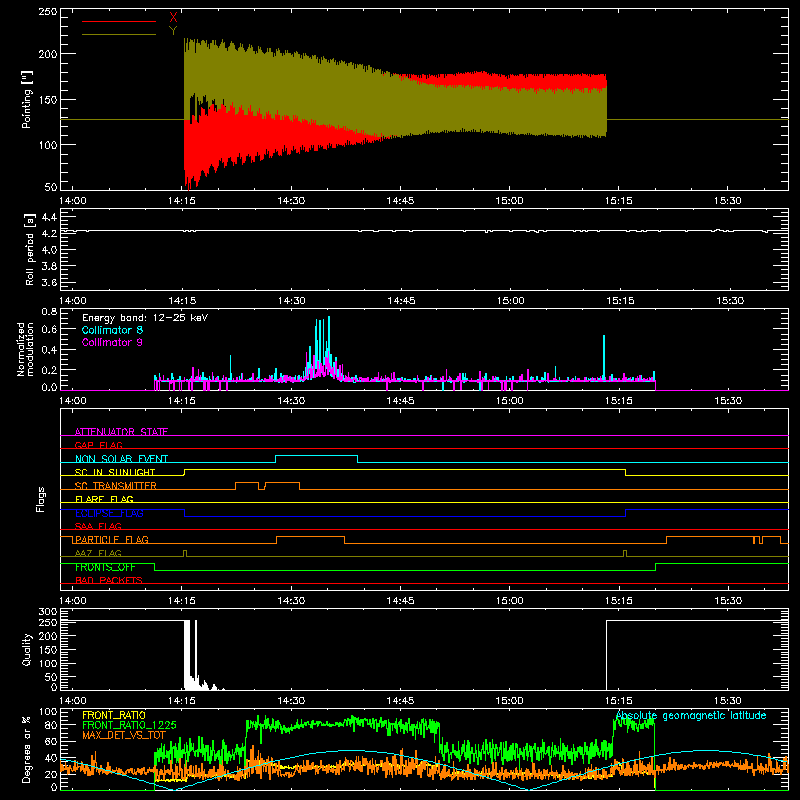Click the 250 value on Pointing axis

pos(47,12)
